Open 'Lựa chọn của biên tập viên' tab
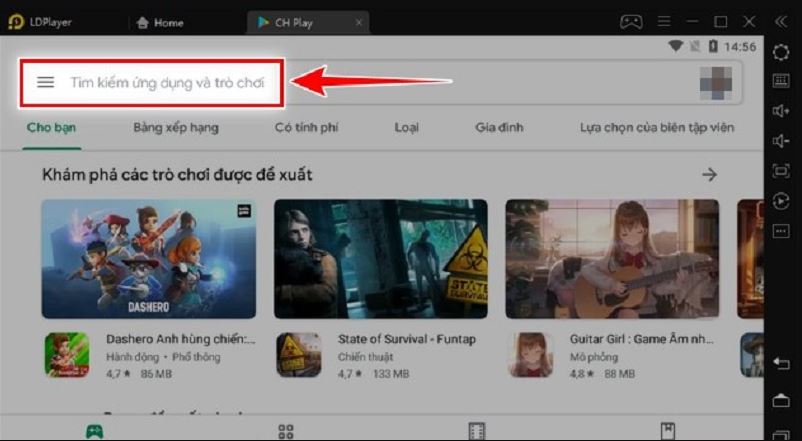802x441 pixels. tap(657, 128)
